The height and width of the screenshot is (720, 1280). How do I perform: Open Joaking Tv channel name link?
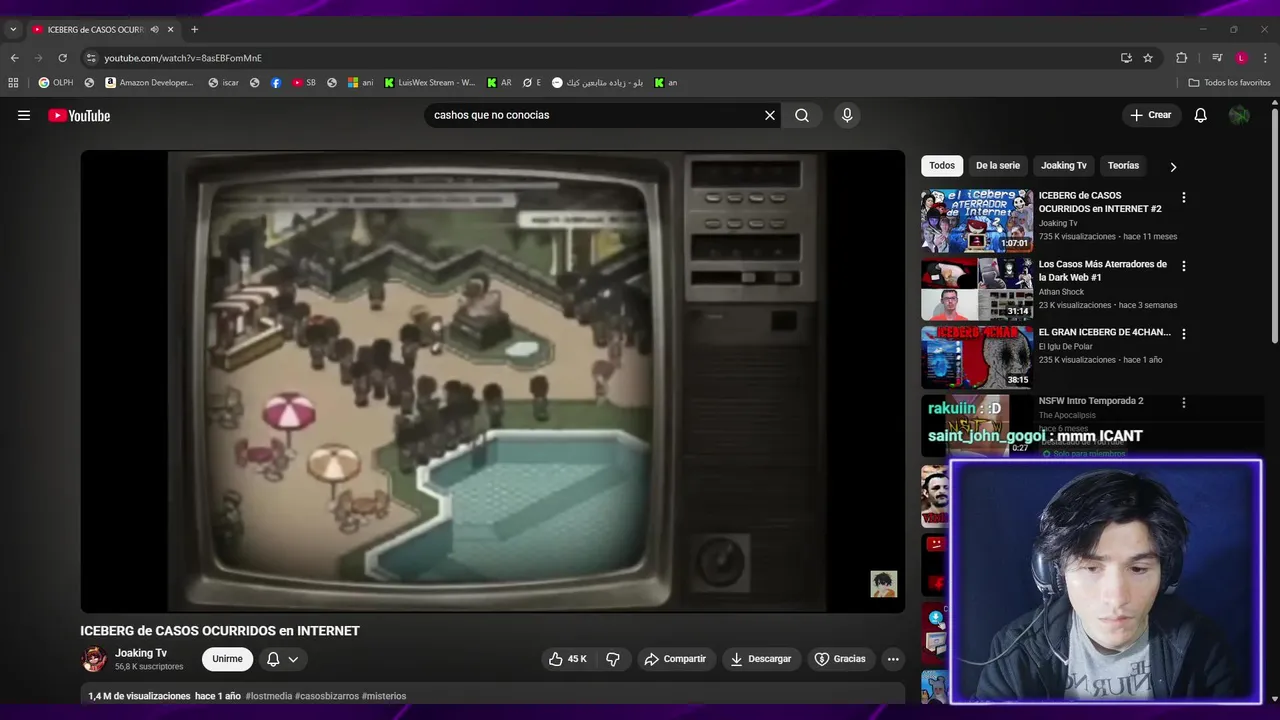pos(141,653)
